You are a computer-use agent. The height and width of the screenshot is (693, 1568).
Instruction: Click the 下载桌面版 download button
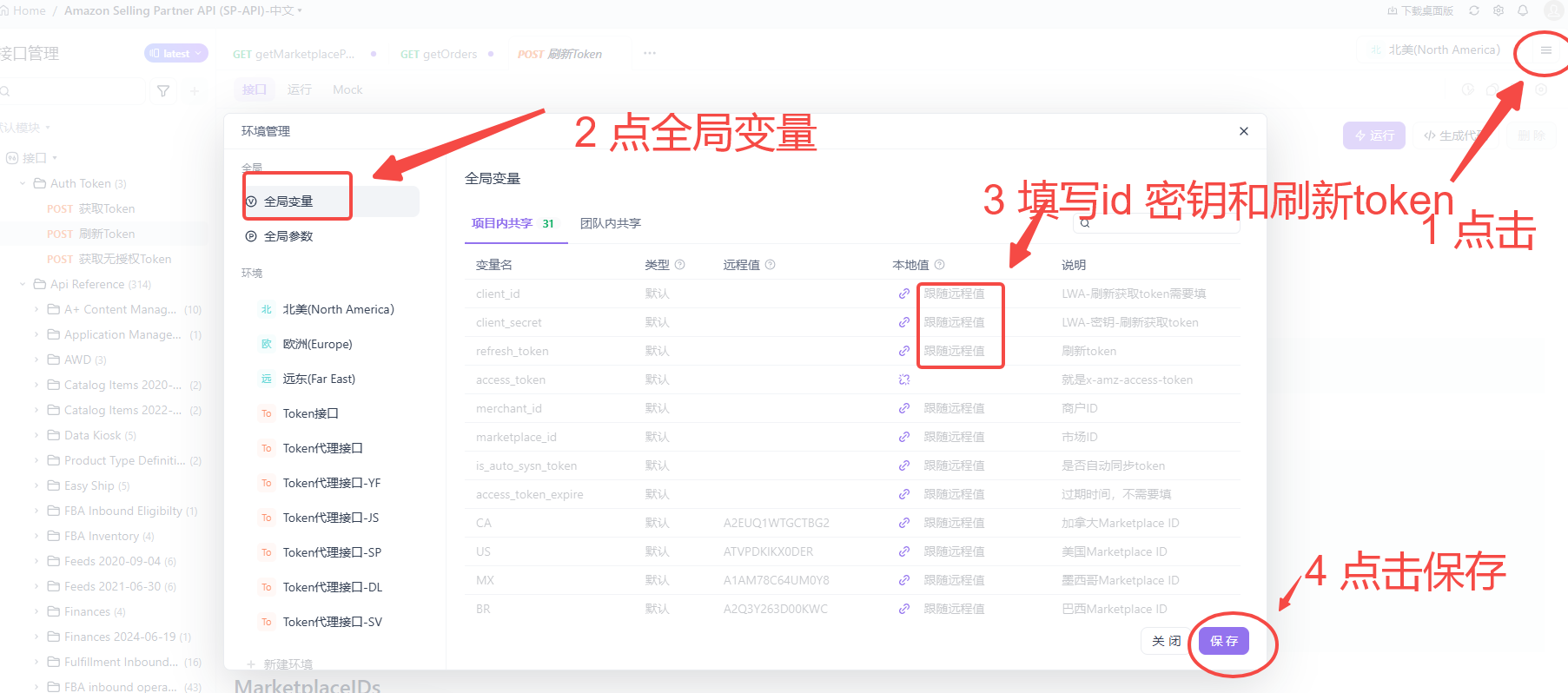tap(1420, 10)
